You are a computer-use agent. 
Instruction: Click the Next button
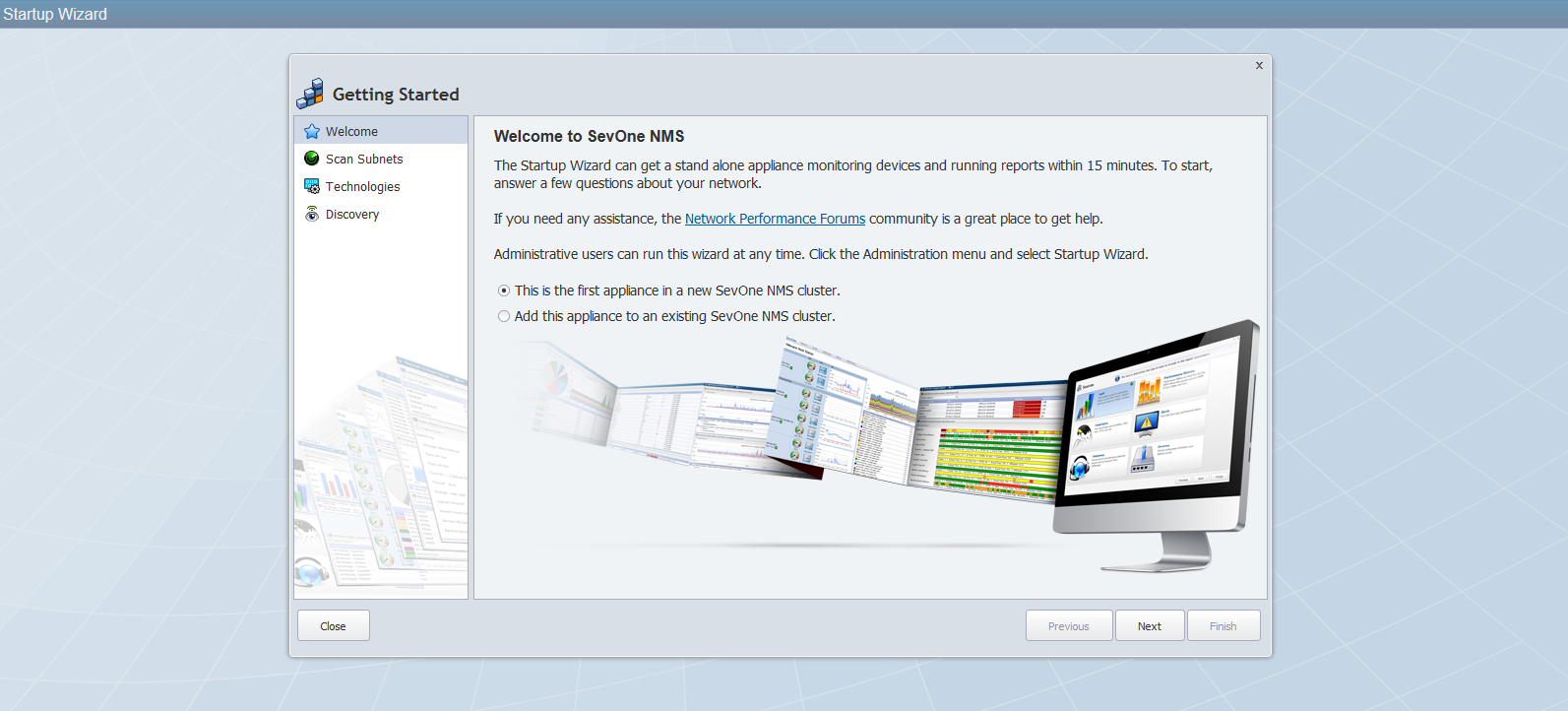pyautogui.click(x=1150, y=625)
